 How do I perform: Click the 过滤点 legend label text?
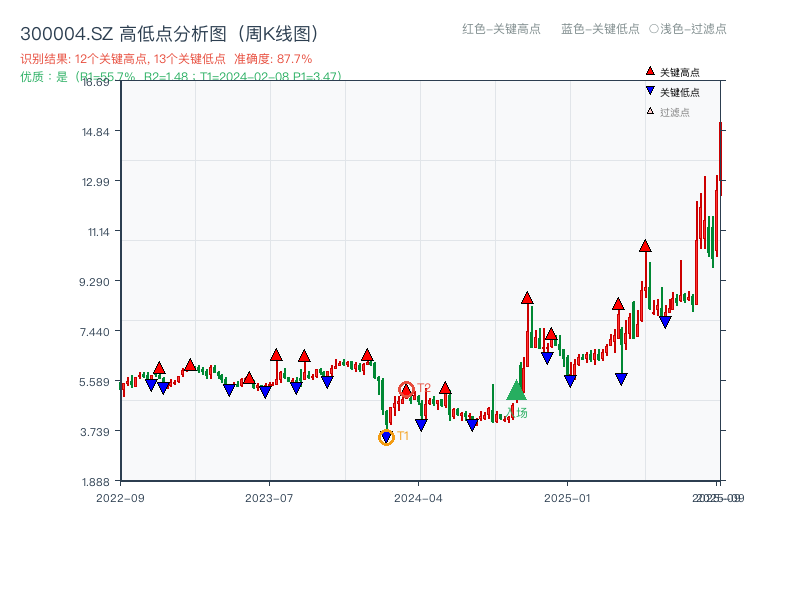coord(674,112)
